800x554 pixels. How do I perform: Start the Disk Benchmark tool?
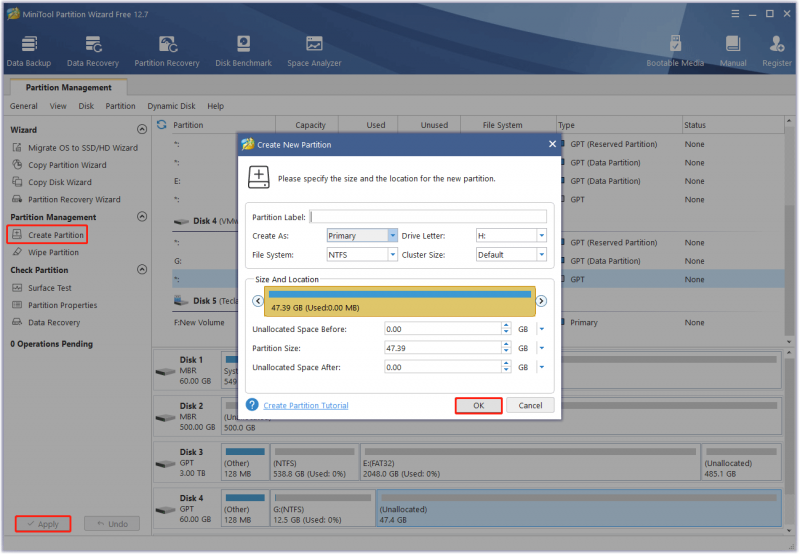tap(243, 51)
